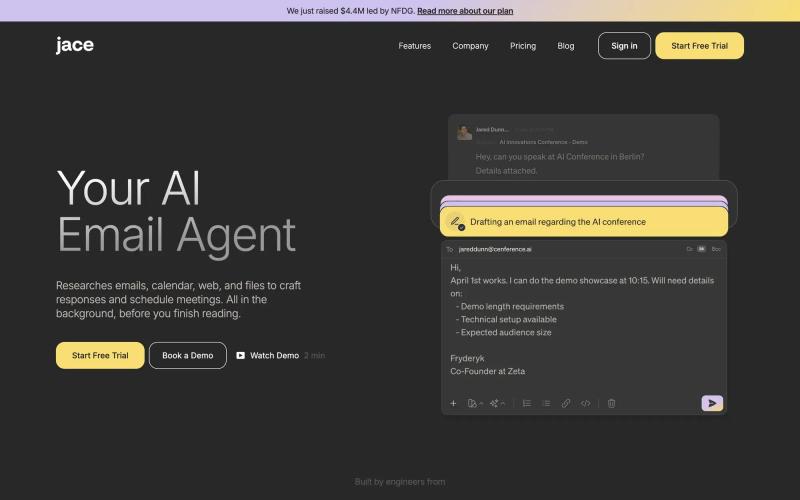
Task: Click the pencil drafting status icon
Action: coord(455,222)
